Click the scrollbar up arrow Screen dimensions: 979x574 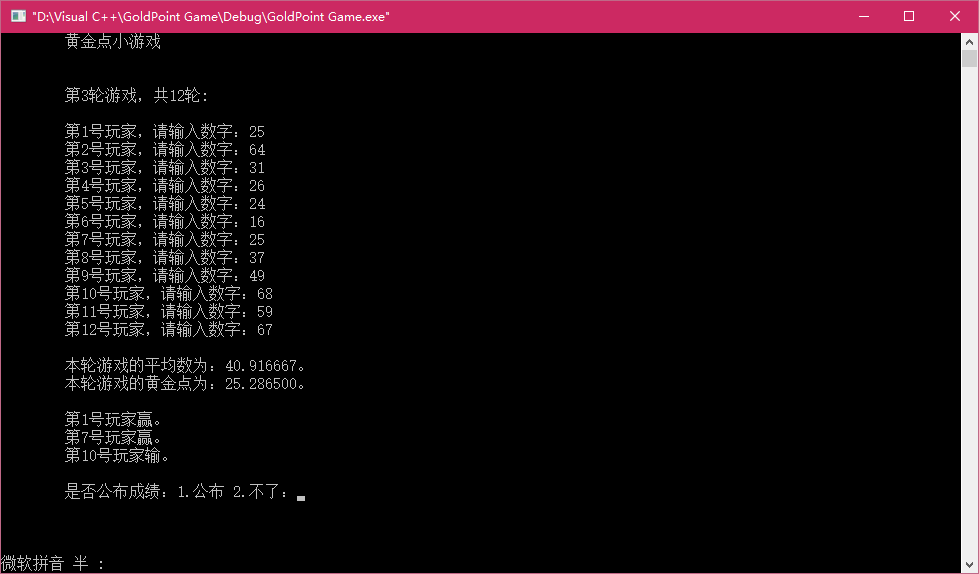969,42
